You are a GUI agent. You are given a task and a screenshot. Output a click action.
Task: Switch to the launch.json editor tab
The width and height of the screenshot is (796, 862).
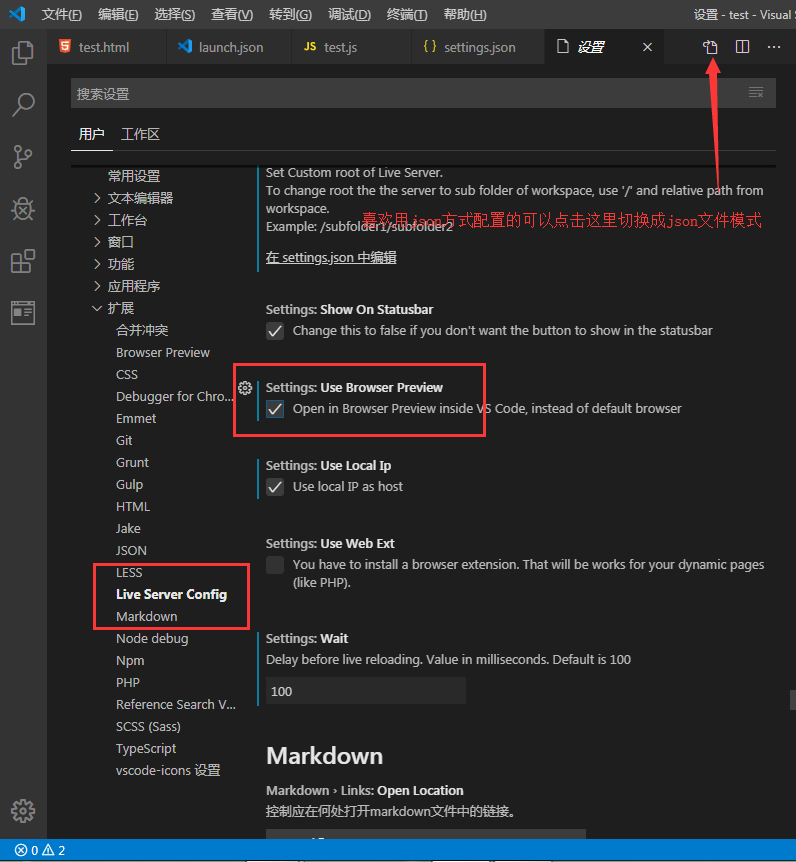pos(229,47)
